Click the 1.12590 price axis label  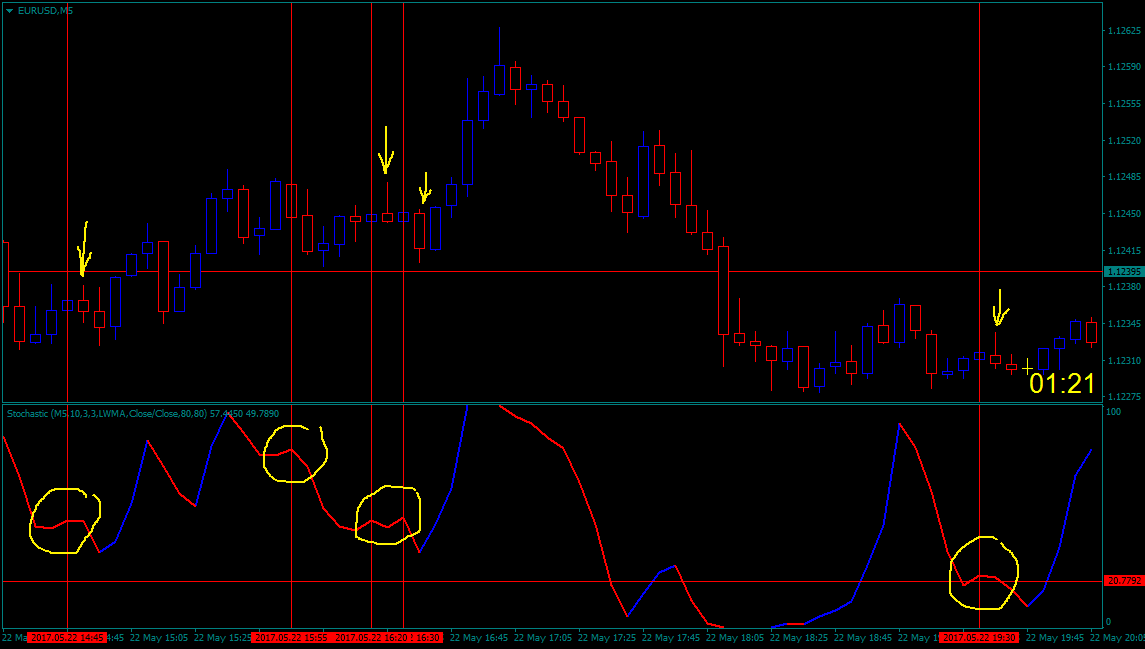click(1125, 67)
